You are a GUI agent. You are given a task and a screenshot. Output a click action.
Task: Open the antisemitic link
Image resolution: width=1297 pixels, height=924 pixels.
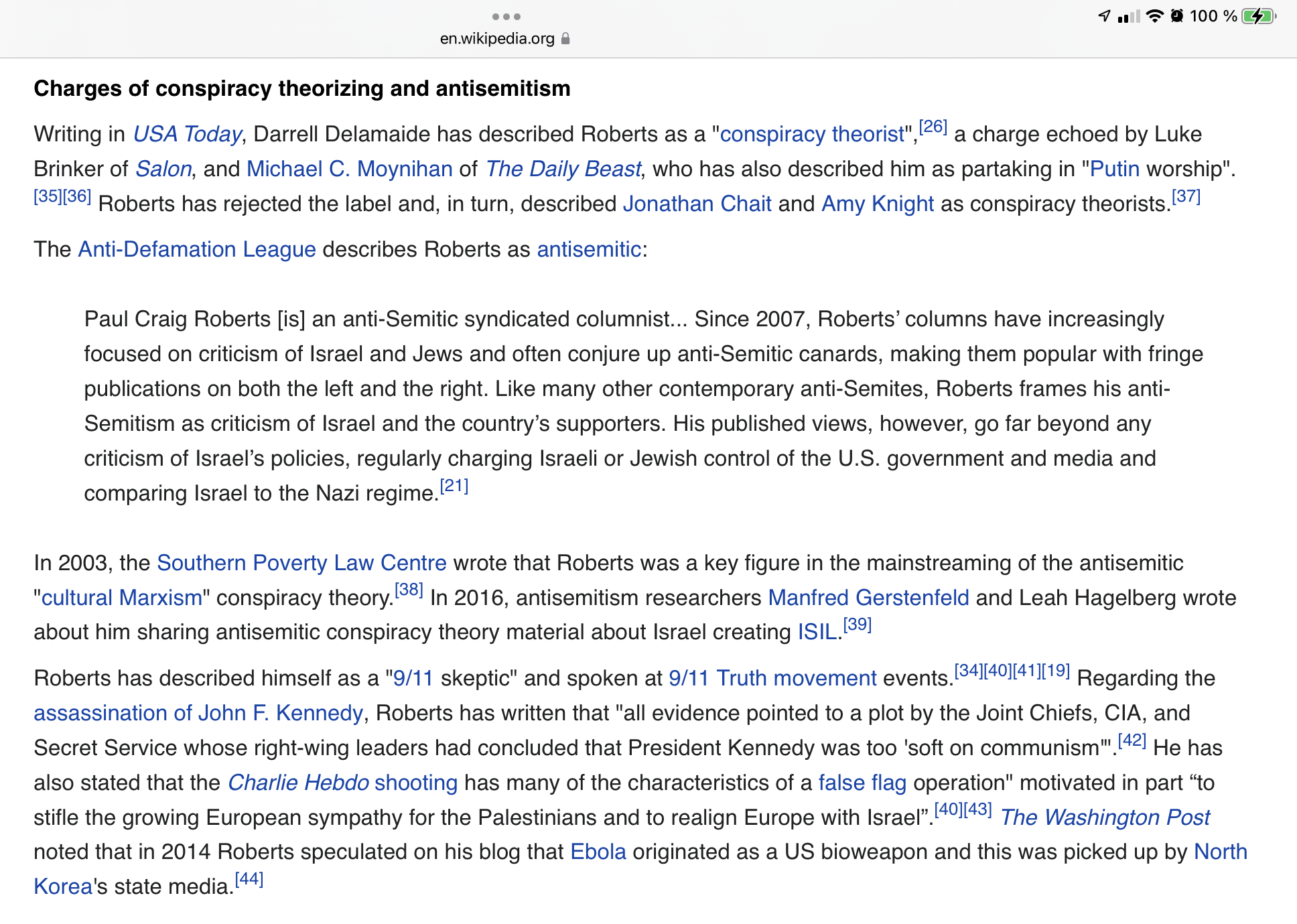(589, 249)
